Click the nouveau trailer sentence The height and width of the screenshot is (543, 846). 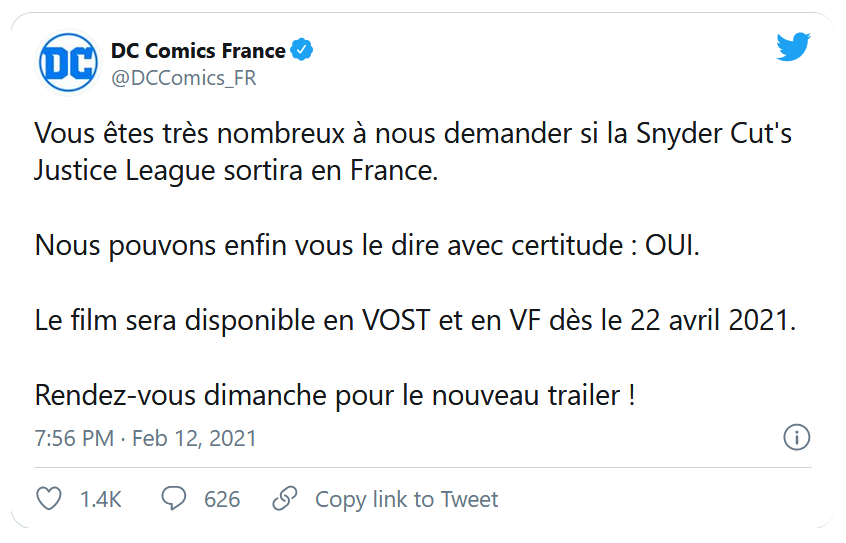(335, 394)
